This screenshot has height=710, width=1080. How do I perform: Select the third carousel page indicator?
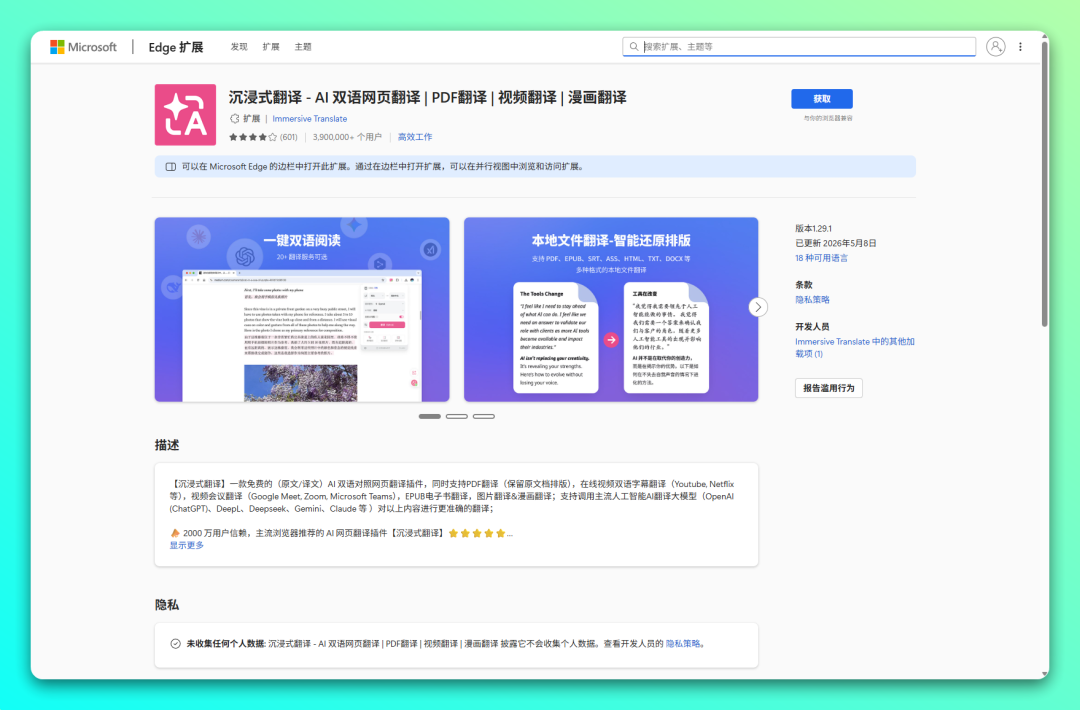(484, 417)
